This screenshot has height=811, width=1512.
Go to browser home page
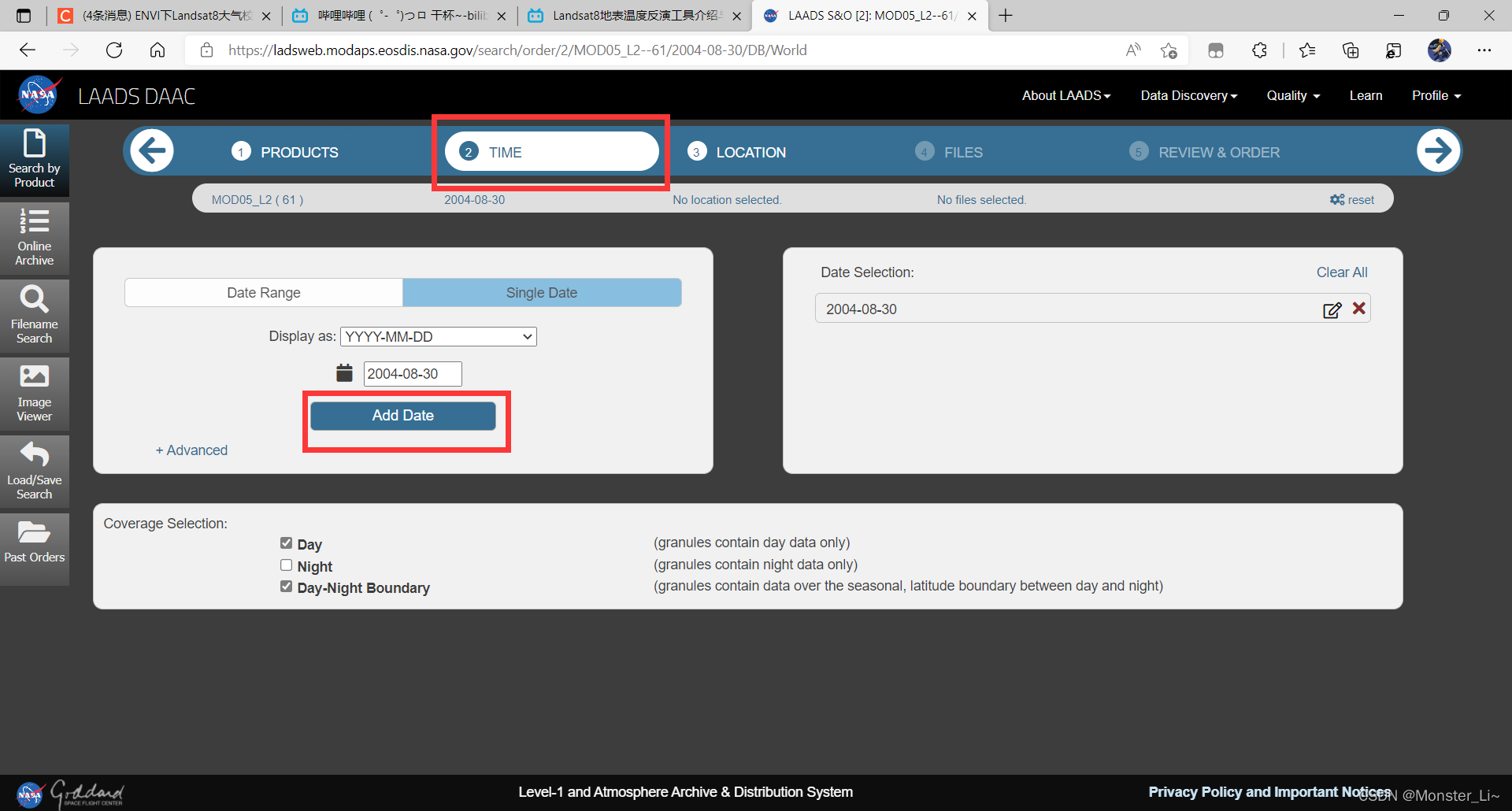coord(157,50)
